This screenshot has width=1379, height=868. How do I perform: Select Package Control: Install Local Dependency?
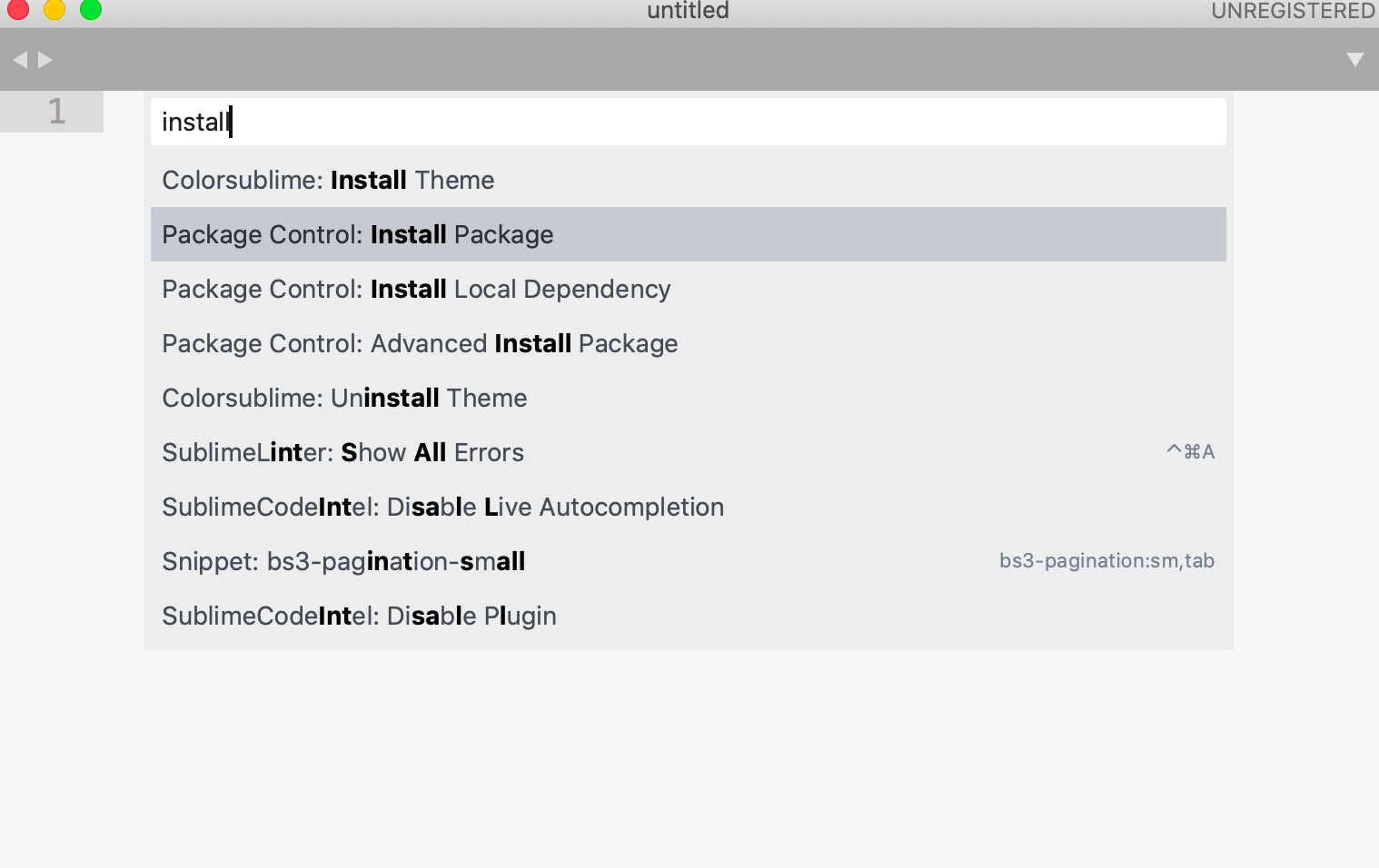[688, 289]
